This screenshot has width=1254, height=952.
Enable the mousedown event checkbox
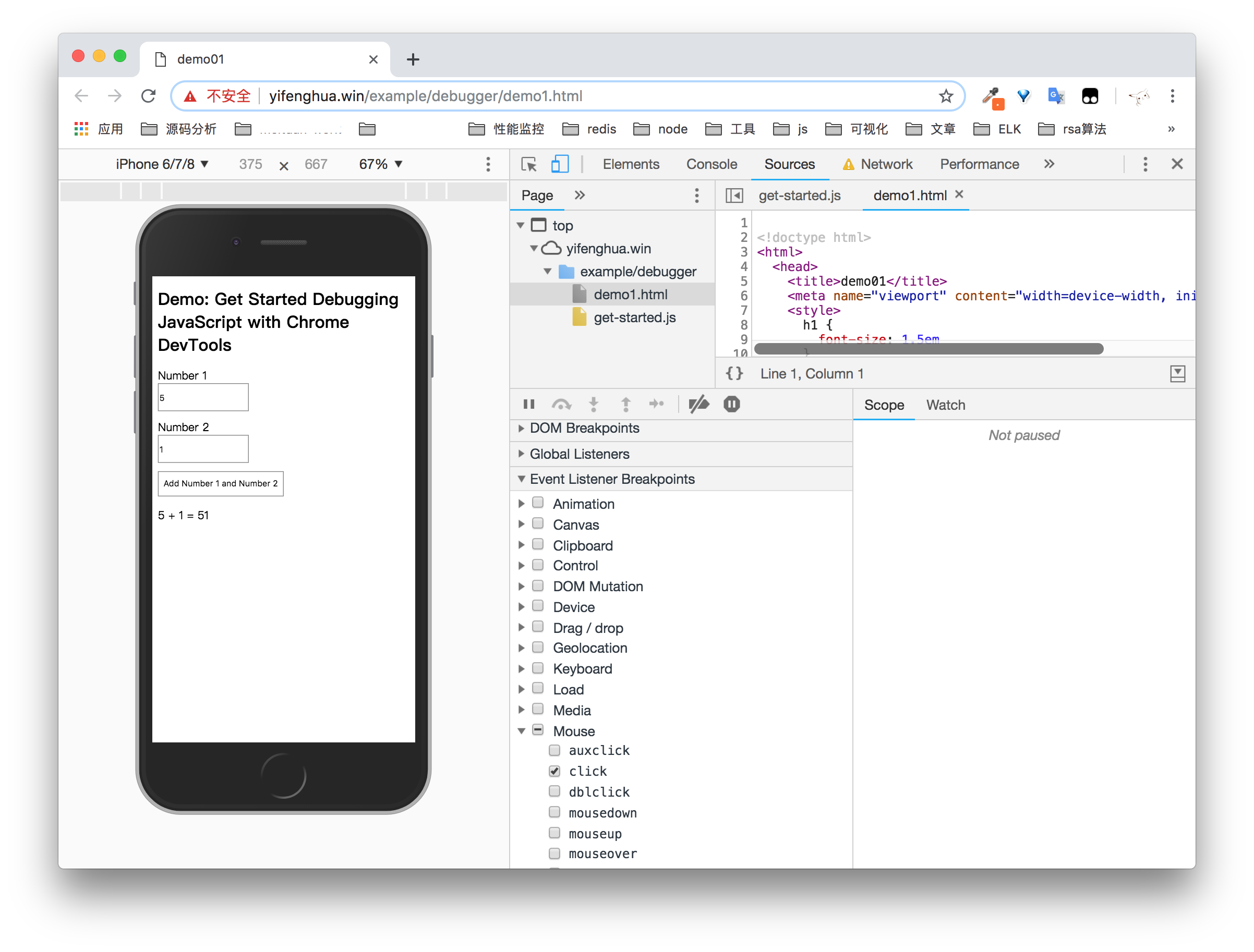point(554,812)
